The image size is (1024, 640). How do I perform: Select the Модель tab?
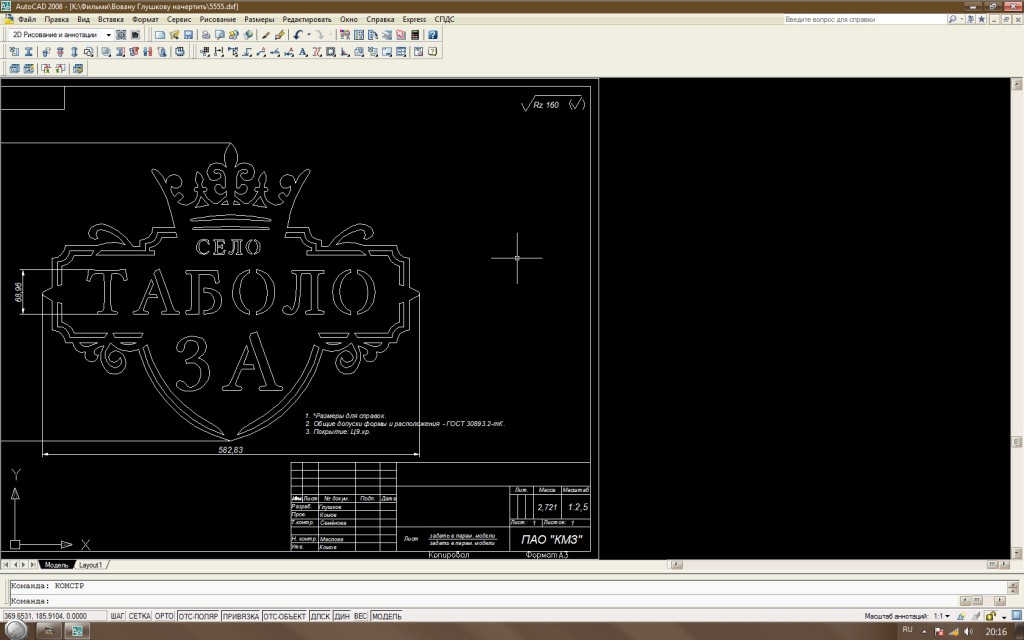coord(56,564)
